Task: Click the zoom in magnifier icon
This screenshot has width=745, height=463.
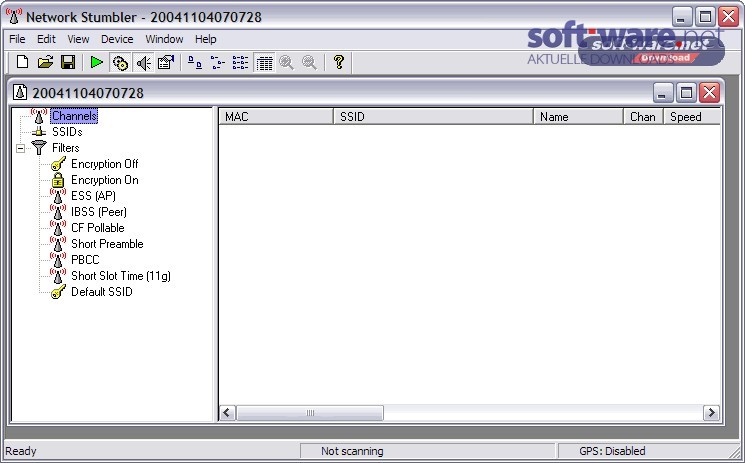Action: click(287, 62)
